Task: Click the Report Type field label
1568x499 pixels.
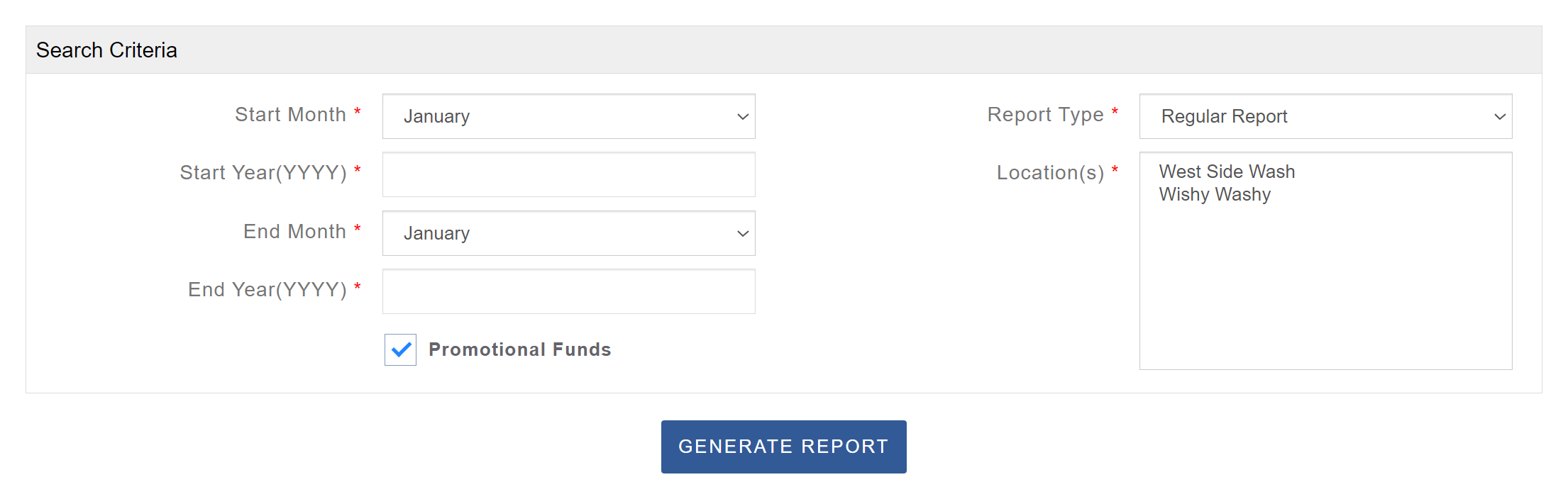Action: point(1045,115)
